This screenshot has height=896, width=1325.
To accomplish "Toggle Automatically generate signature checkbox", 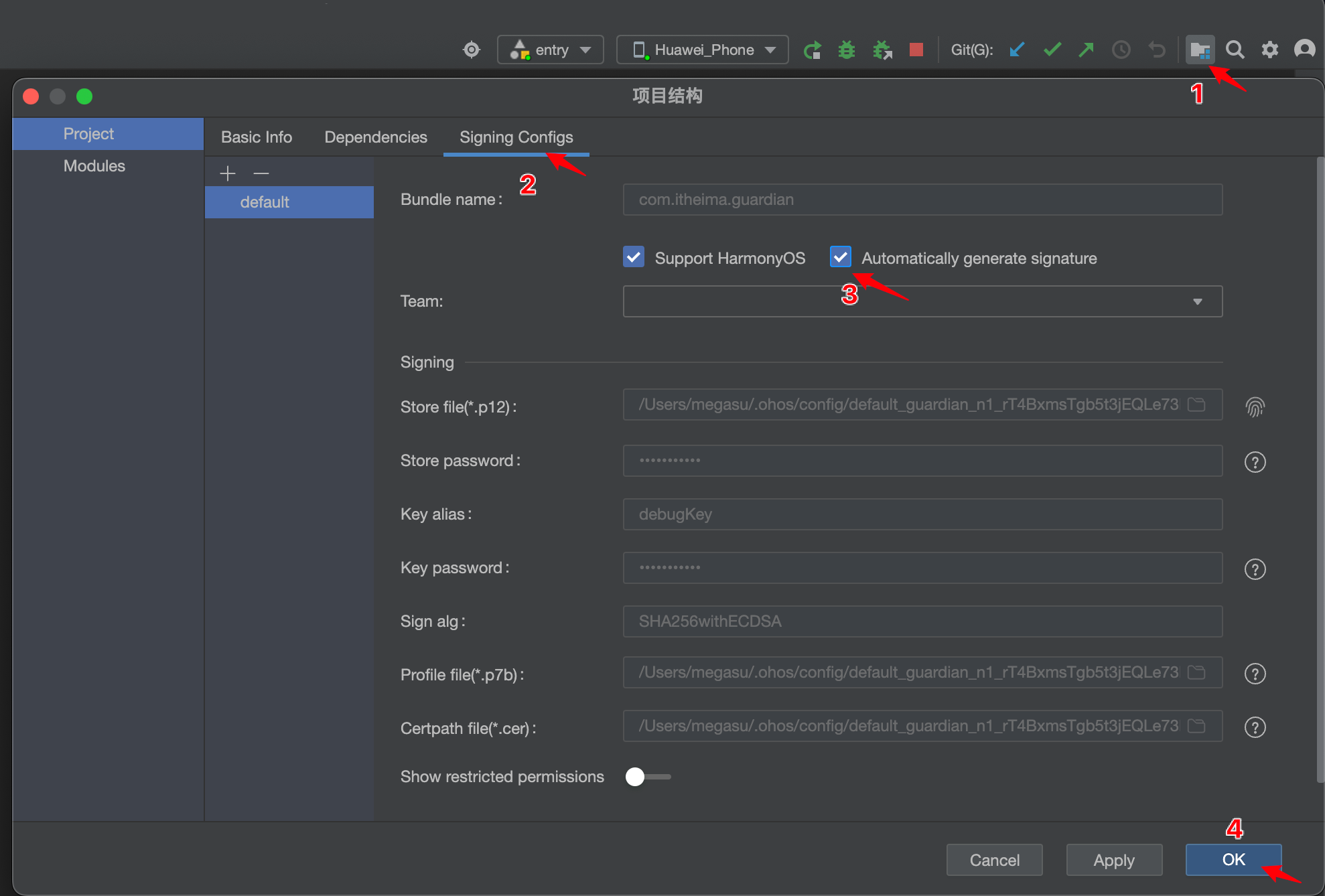I will 841,257.
